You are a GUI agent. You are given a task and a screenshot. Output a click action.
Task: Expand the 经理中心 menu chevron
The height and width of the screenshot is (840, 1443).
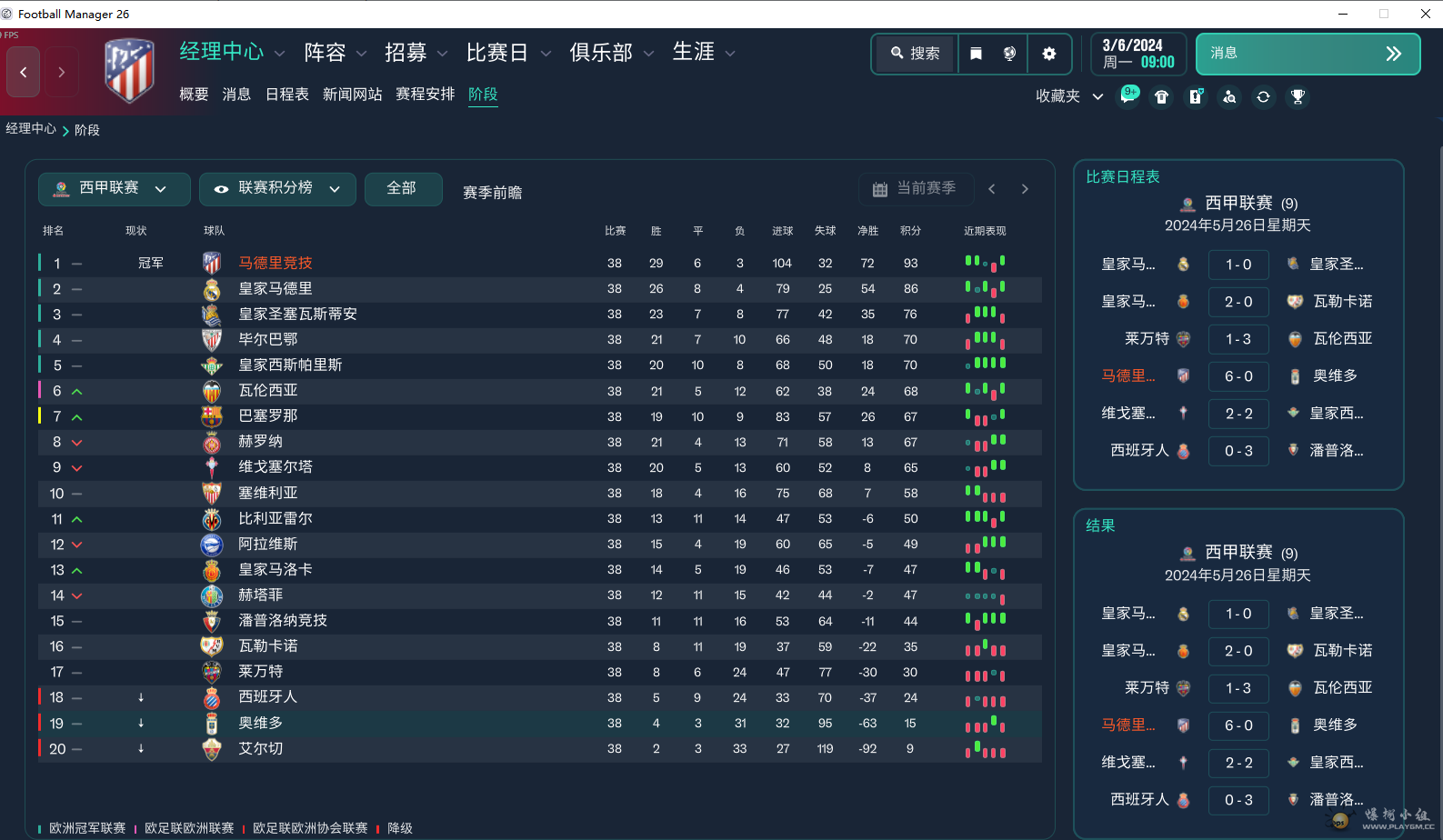click(x=279, y=54)
